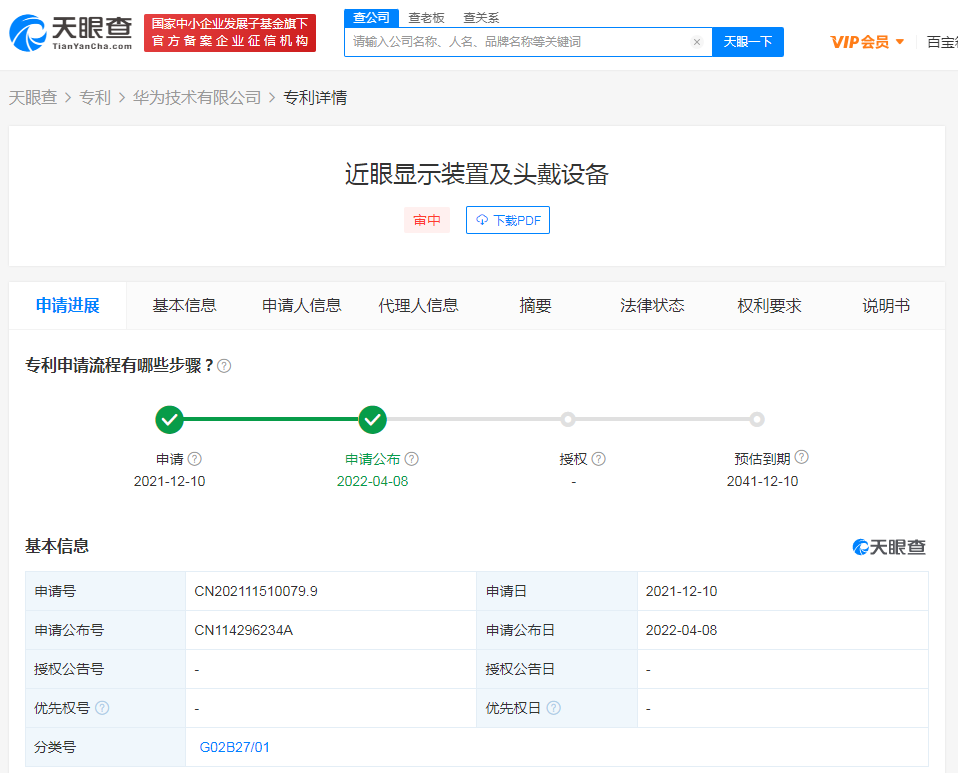Click the red 官方备案企业征信机构 banner

coord(230,33)
